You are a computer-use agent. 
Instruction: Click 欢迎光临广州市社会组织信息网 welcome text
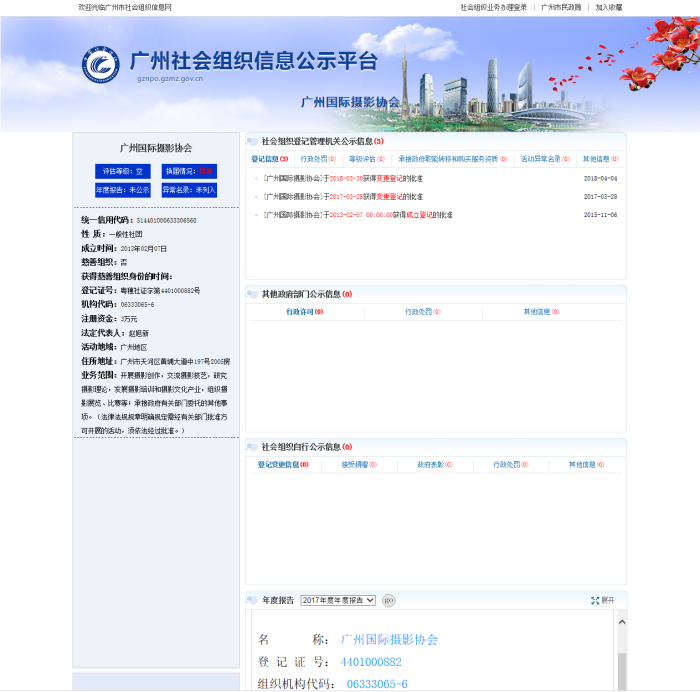click(125, 8)
